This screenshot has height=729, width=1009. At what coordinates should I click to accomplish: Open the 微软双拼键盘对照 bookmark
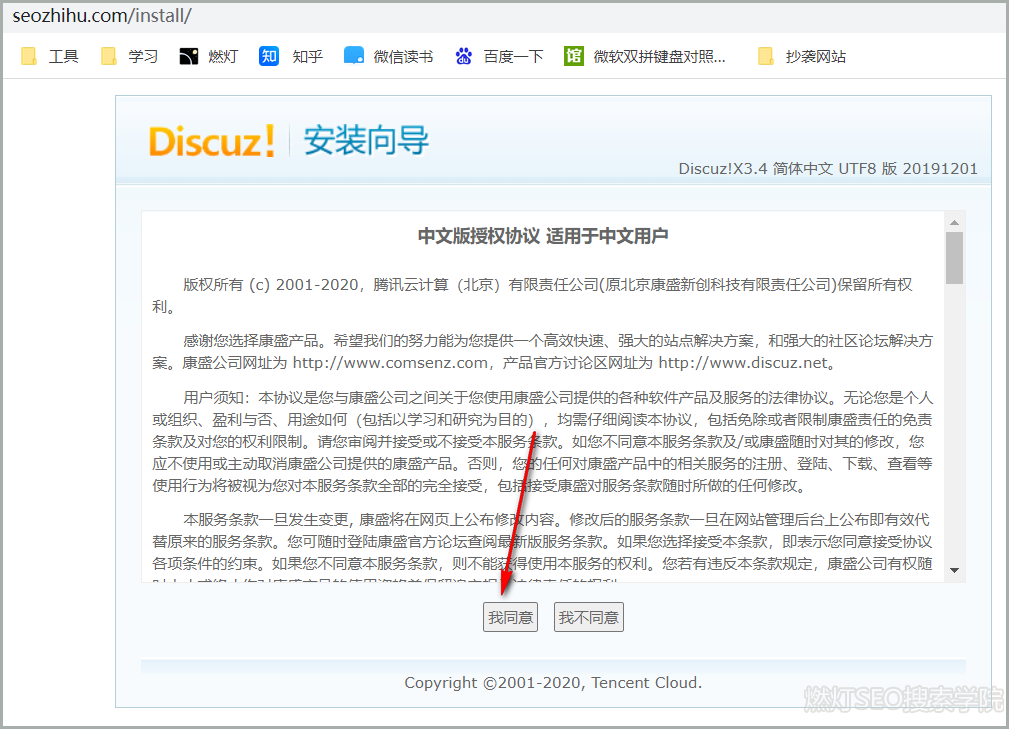pyautogui.click(x=645, y=57)
